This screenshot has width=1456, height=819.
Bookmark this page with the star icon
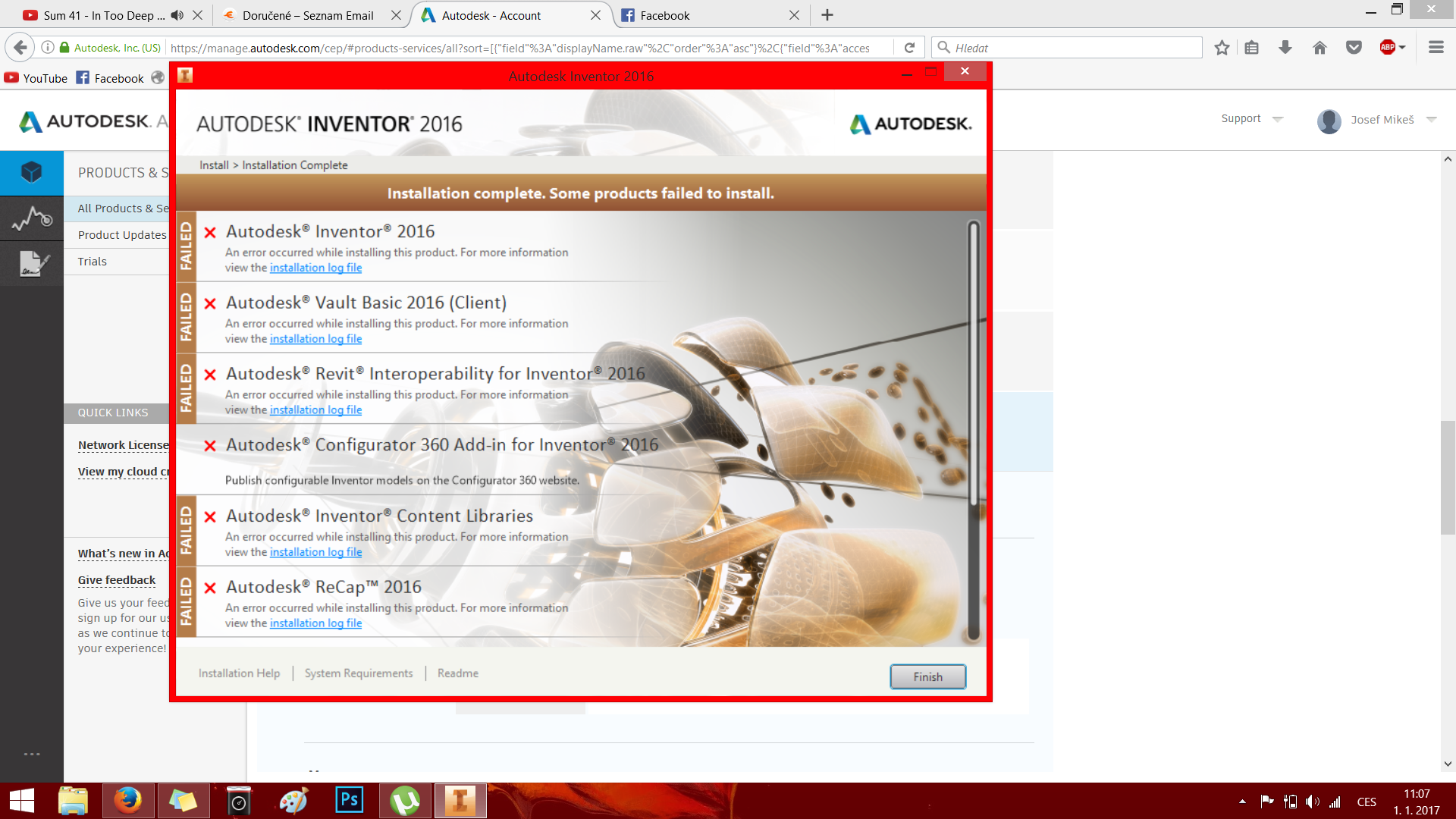coord(1222,48)
